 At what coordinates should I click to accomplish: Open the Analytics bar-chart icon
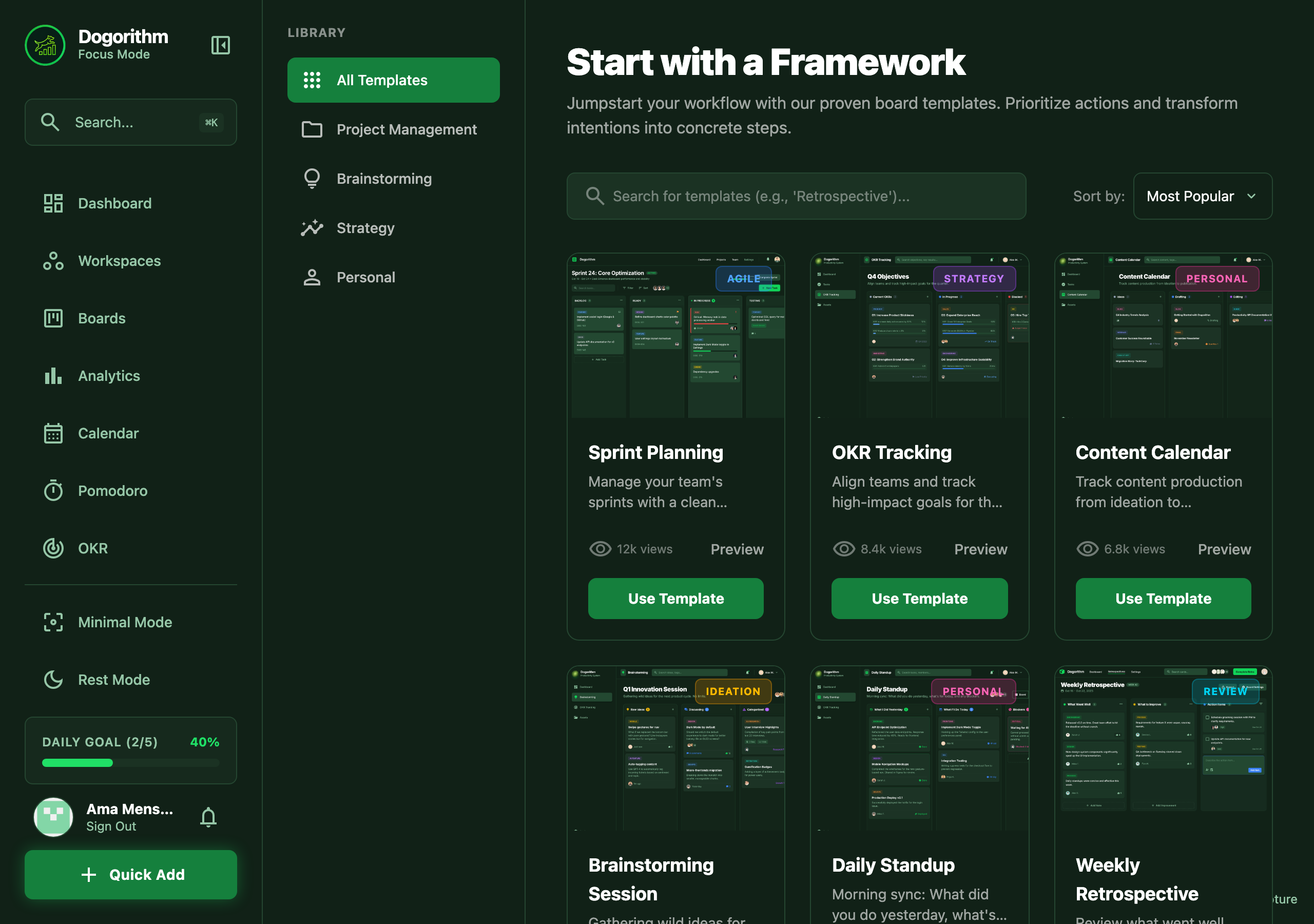coord(53,376)
